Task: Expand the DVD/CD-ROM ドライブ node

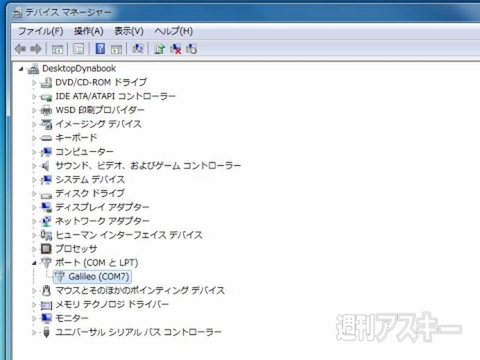Action: point(34,82)
